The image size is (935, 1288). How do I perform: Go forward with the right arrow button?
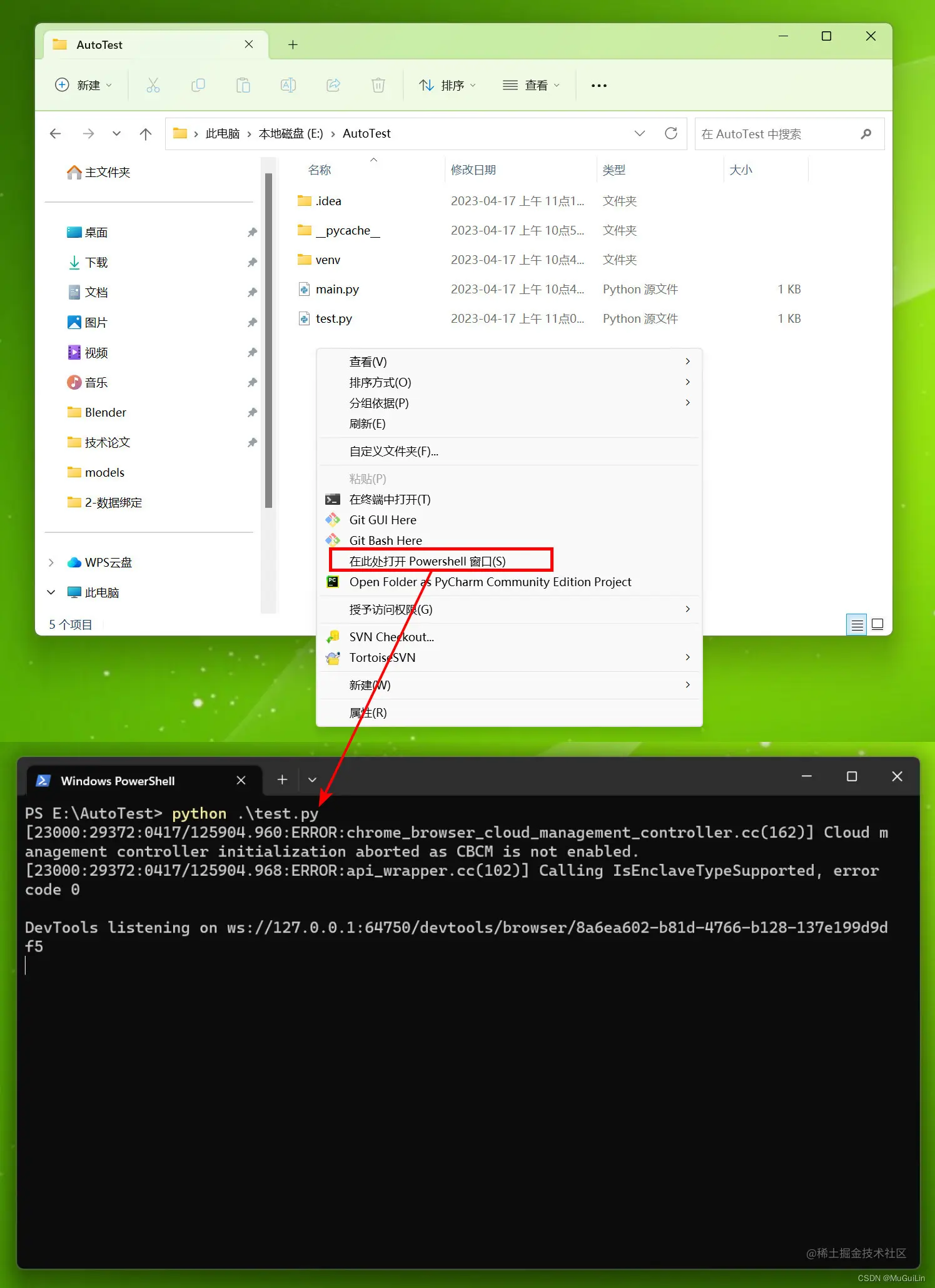pyautogui.click(x=88, y=133)
